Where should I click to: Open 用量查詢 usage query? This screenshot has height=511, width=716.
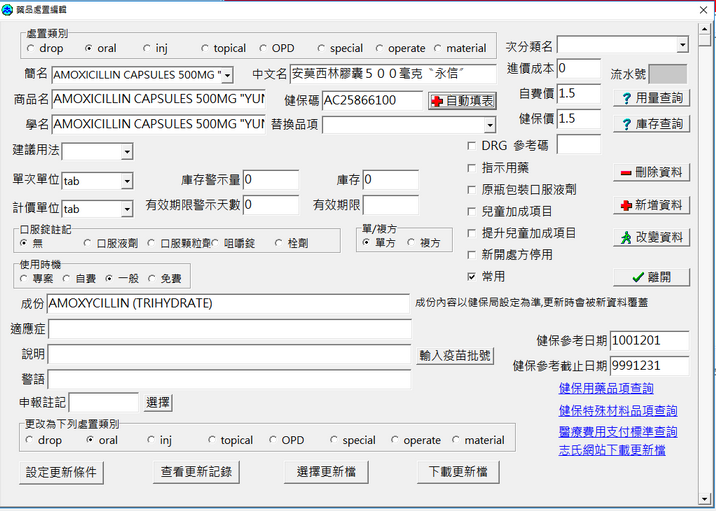click(x=651, y=98)
